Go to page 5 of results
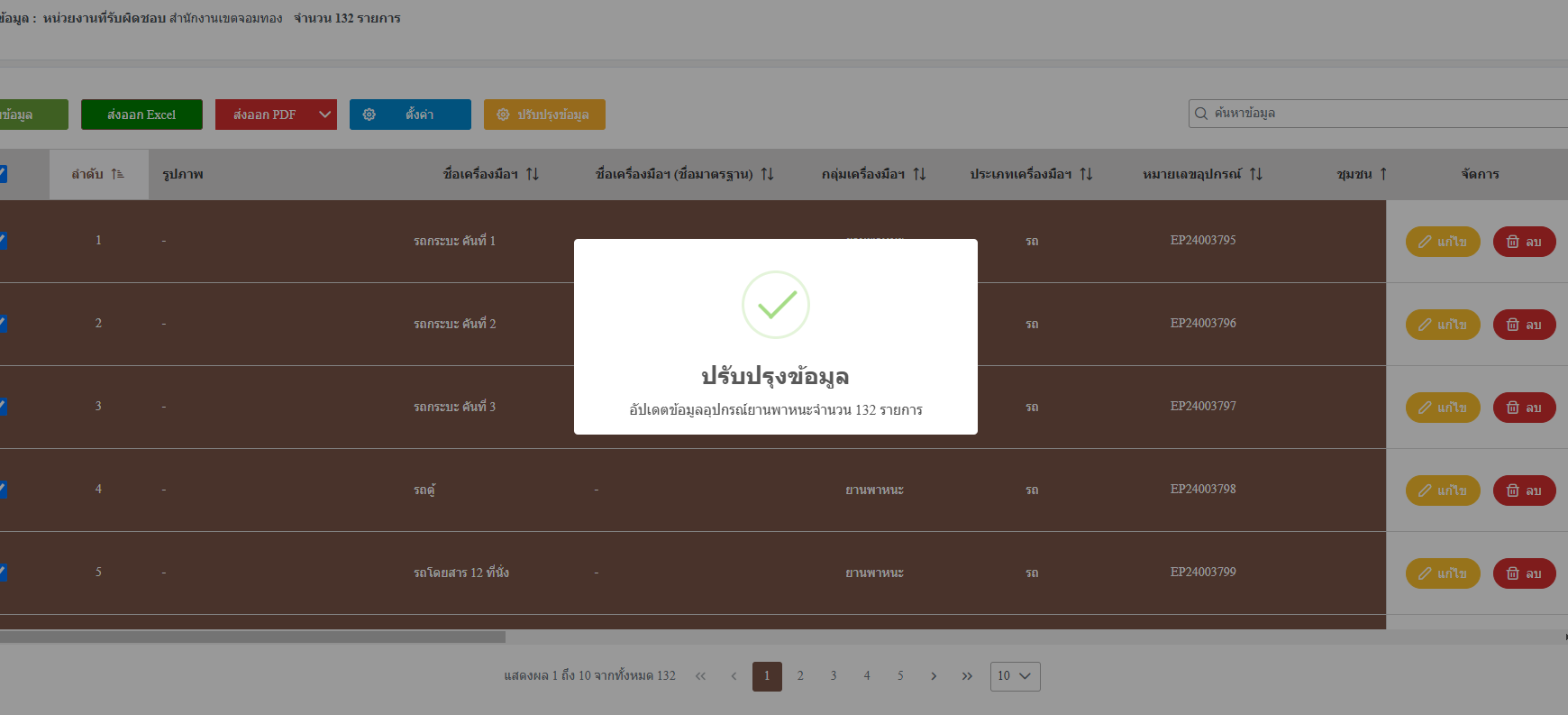Image resolution: width=1568 pixels, height=715 pixels. (x=900, y=676)
